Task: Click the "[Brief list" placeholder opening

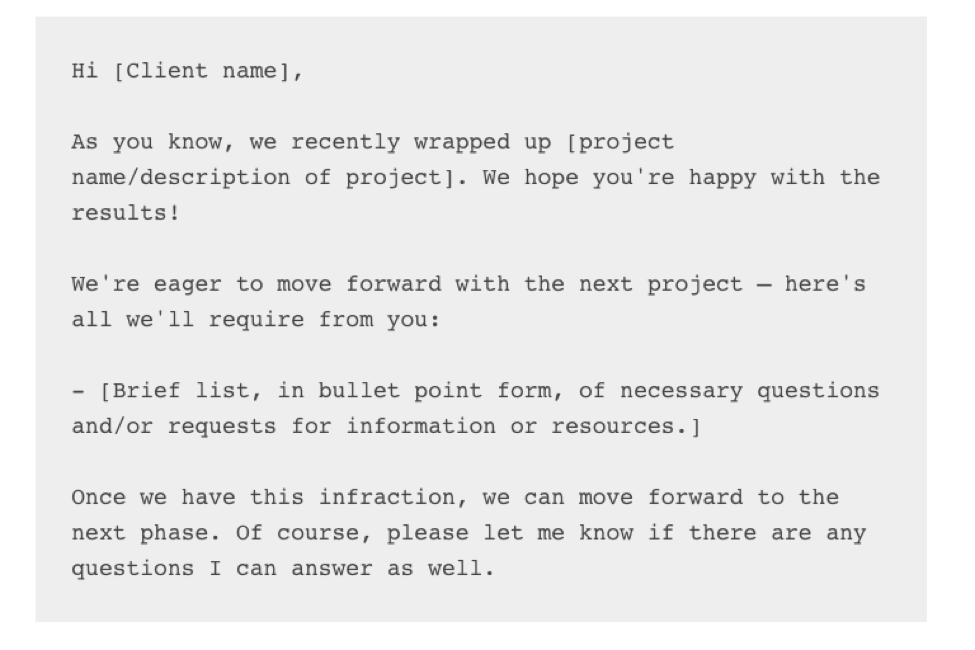Action: pyautogui.click(x=174, y=390)
